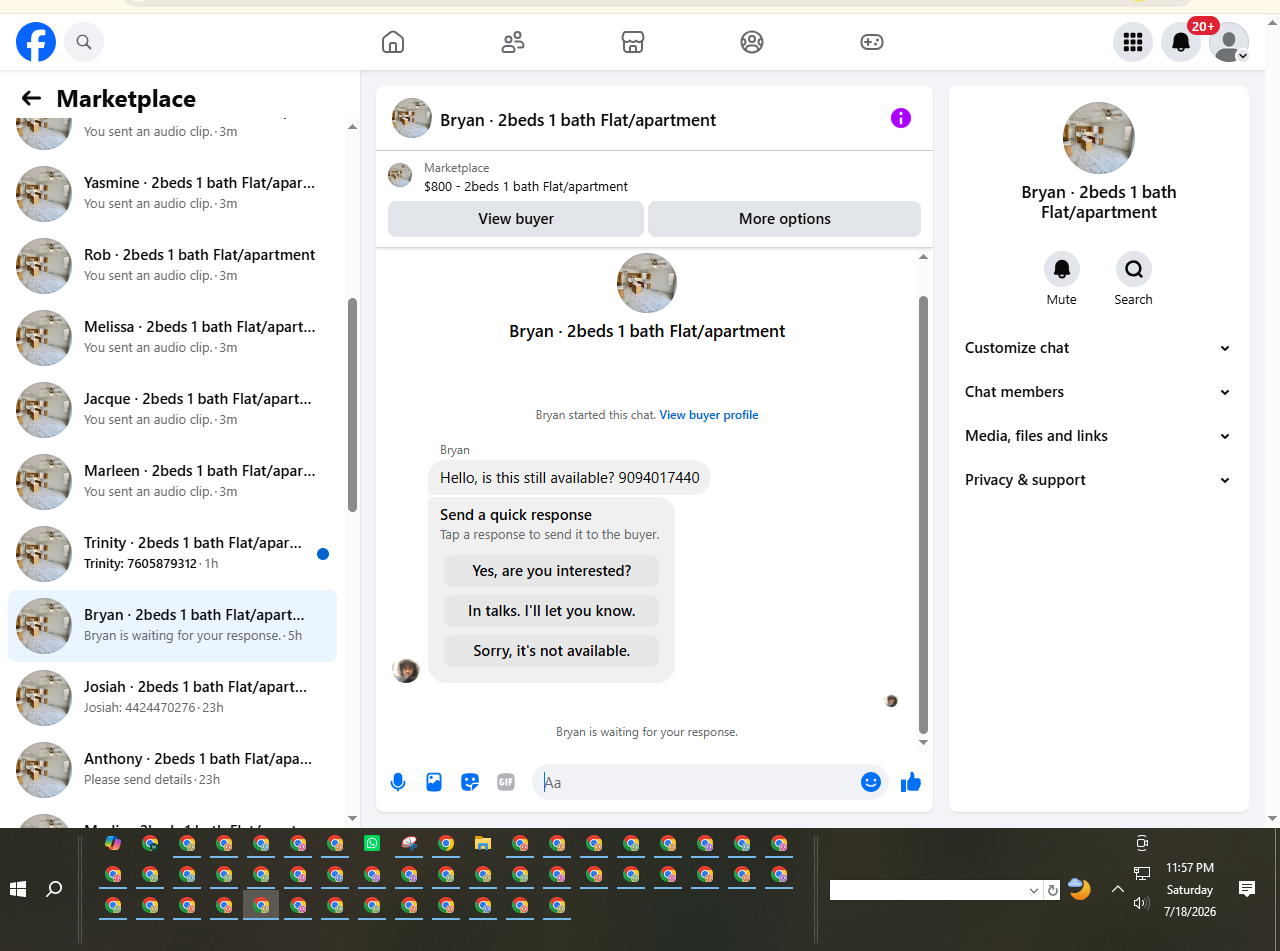Open the notifications bell
This screenshot has height=951, width=1280.
coord(1181,42)
